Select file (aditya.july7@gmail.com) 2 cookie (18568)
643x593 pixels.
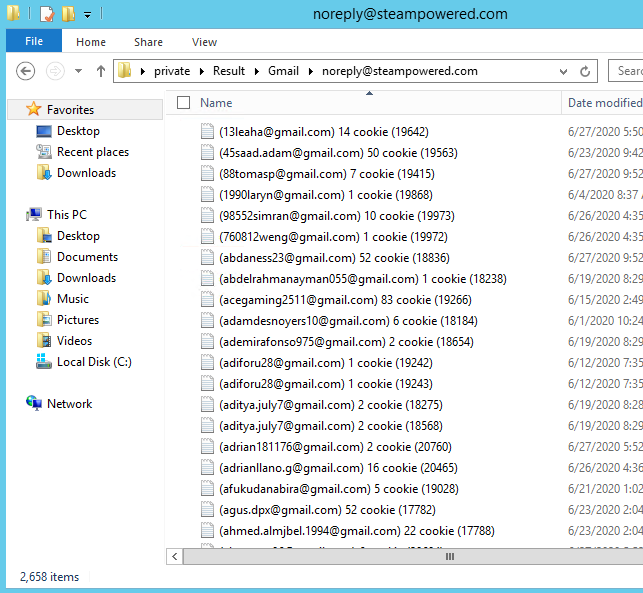(331, 426)
